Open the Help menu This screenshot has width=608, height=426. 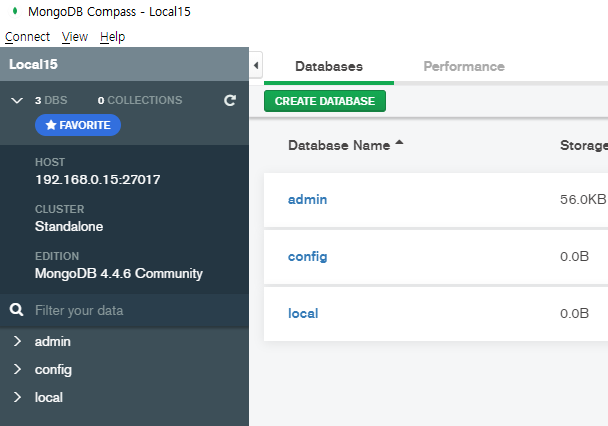tap(112, 37)
